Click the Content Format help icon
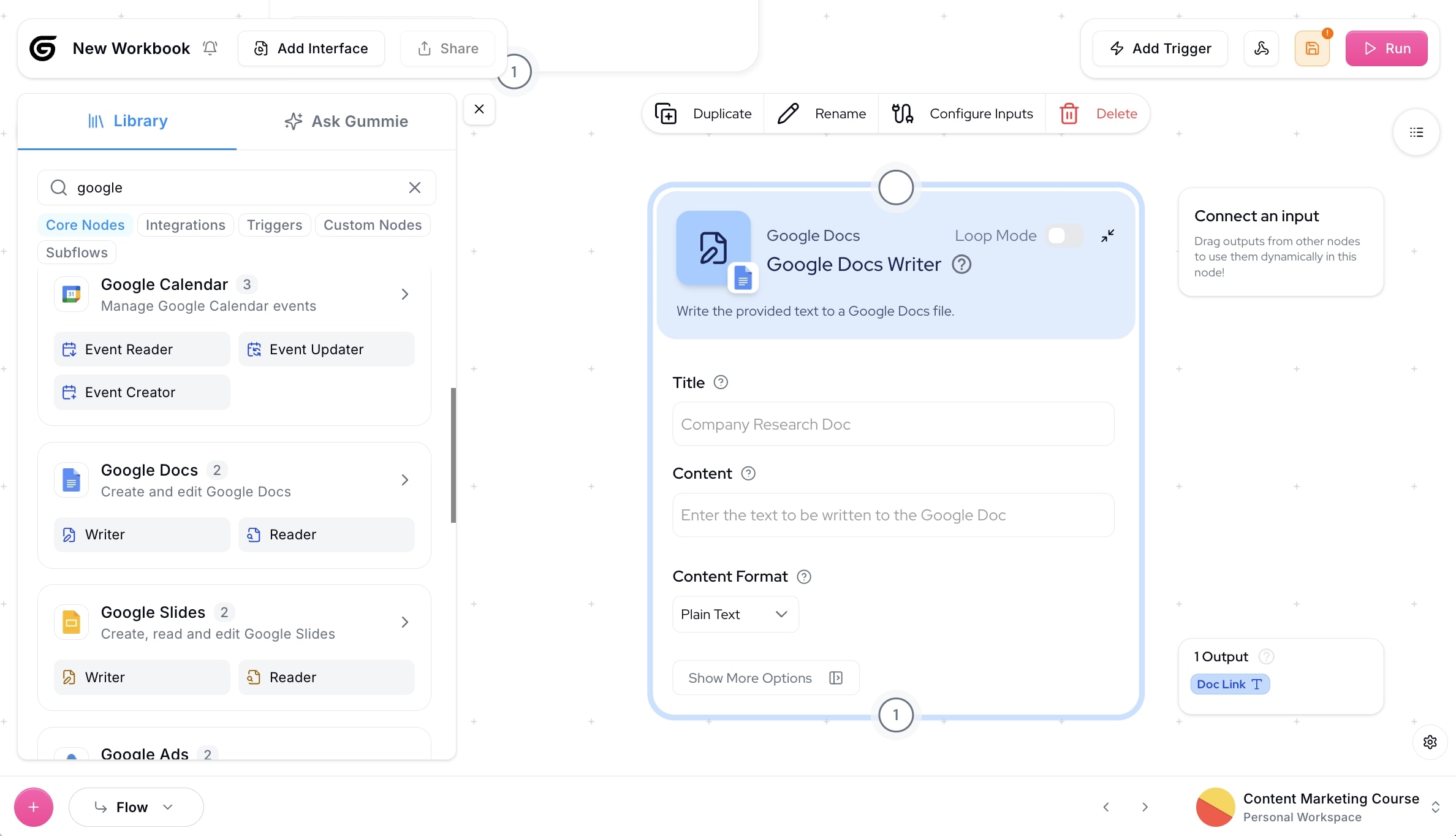1456x836 pixels. pos(804,577)
